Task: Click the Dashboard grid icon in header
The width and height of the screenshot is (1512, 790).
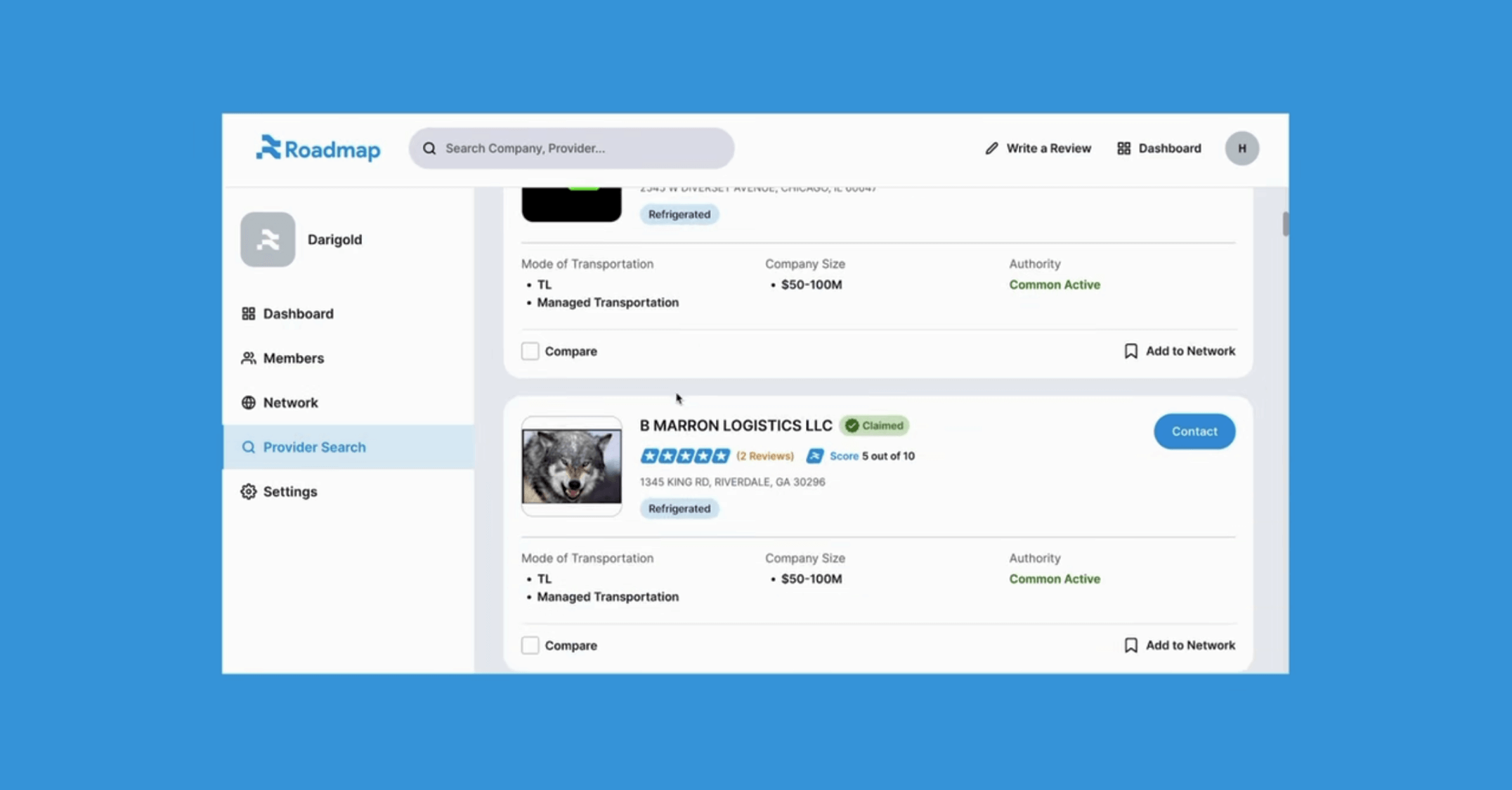Action: [1123, 148]
